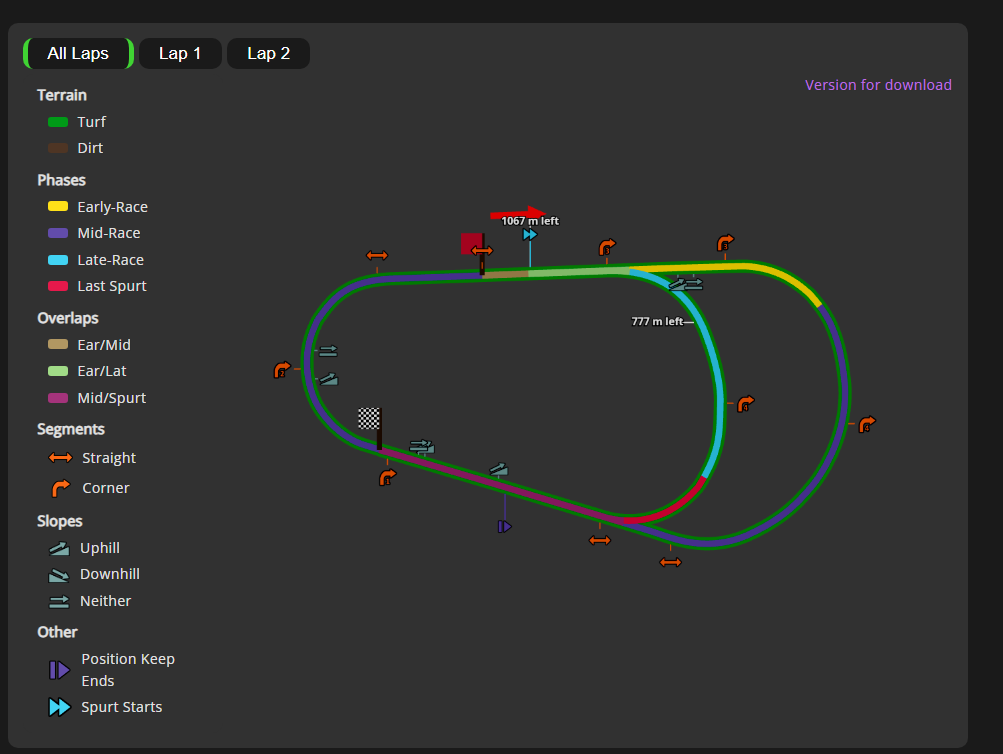
Task: Click the cyan Late-Race swatch
Action: click(x=58, y=260)
